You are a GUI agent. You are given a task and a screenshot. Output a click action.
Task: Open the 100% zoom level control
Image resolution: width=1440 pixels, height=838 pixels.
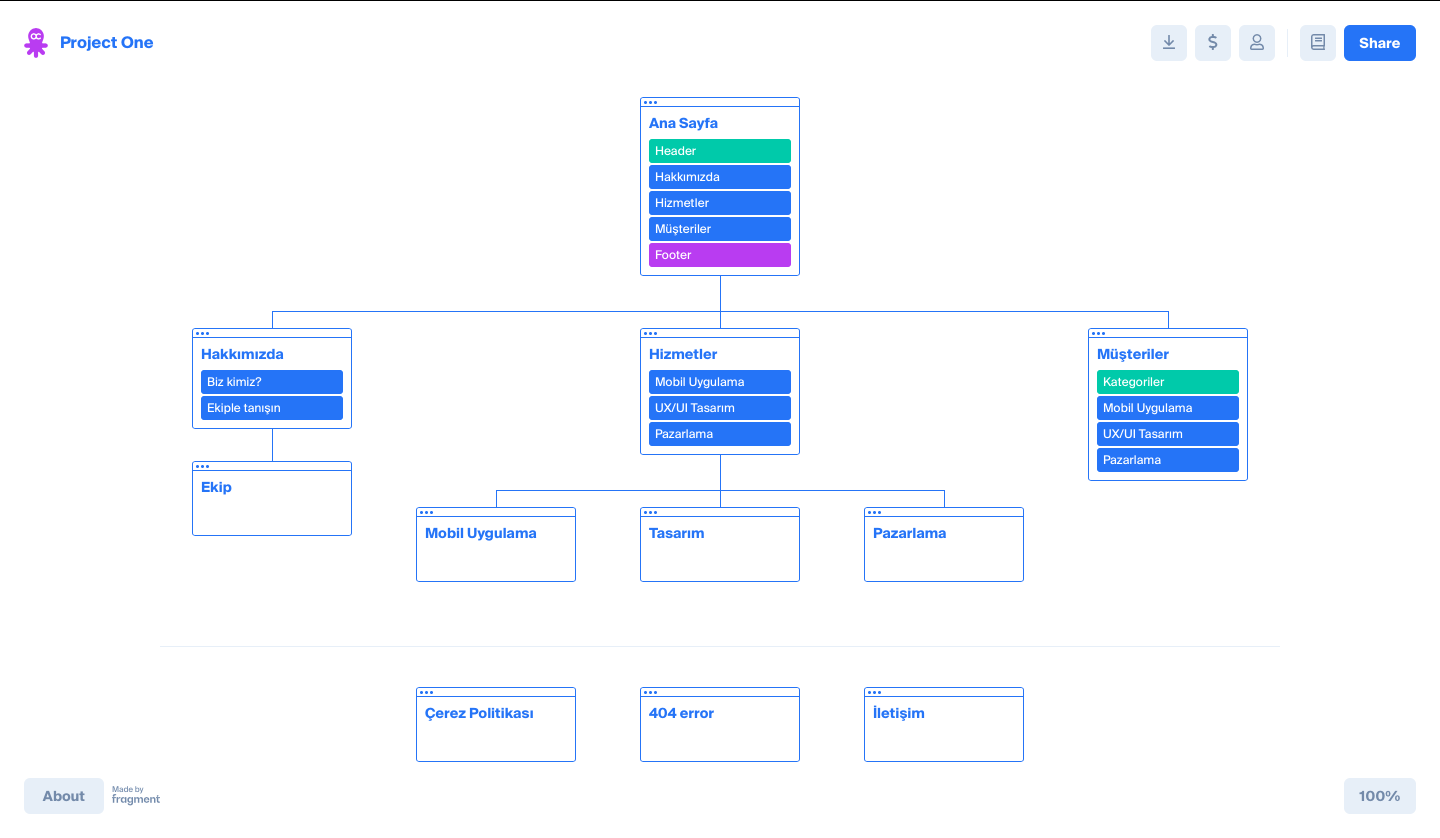click(1379, 796)
